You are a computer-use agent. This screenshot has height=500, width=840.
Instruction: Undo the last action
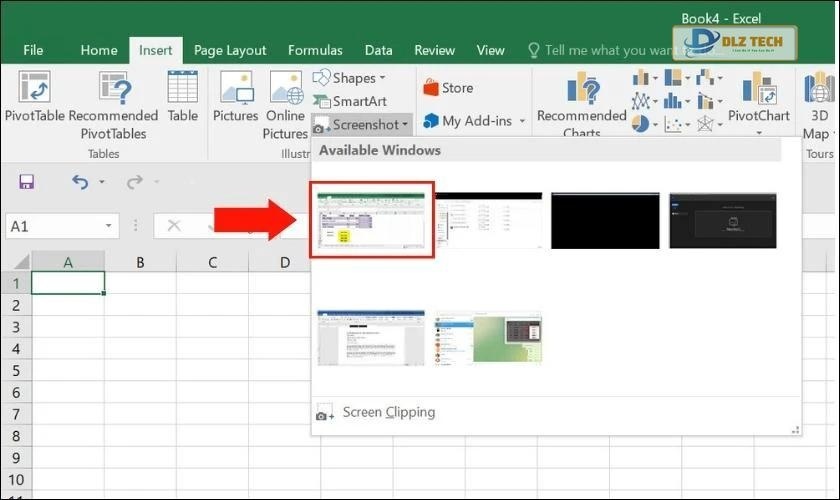pyautogui.click(x=80, y=182)
